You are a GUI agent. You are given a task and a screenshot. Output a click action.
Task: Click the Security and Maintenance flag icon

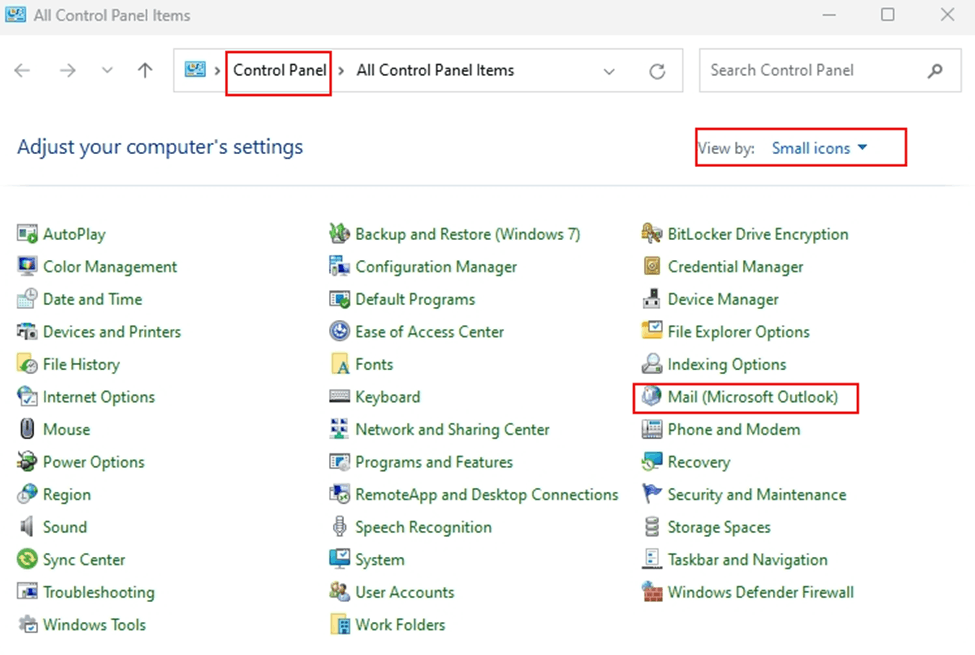coord(652,495)
